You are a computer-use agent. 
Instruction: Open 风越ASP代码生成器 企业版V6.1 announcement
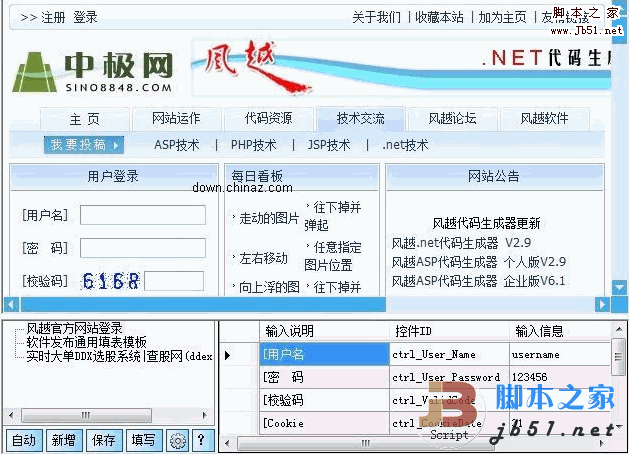pos(478,281)
